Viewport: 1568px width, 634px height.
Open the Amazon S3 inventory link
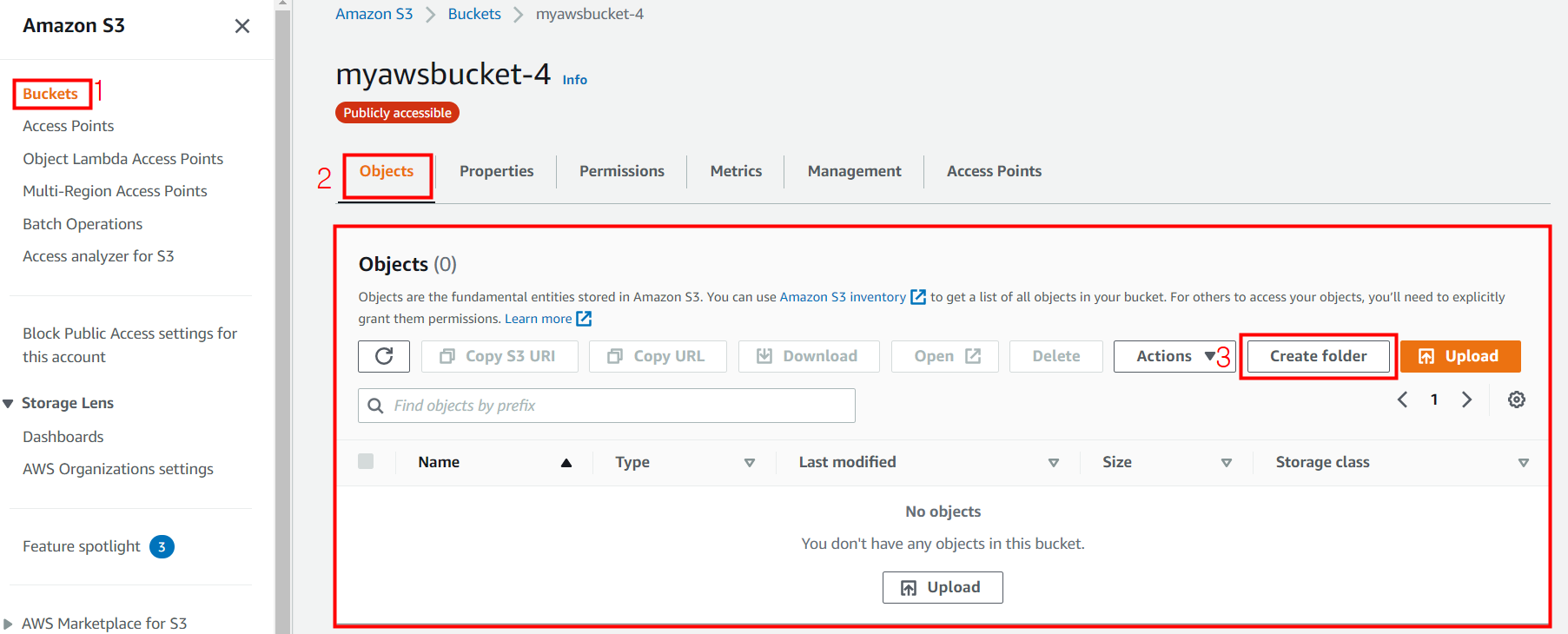click(843, 297)
